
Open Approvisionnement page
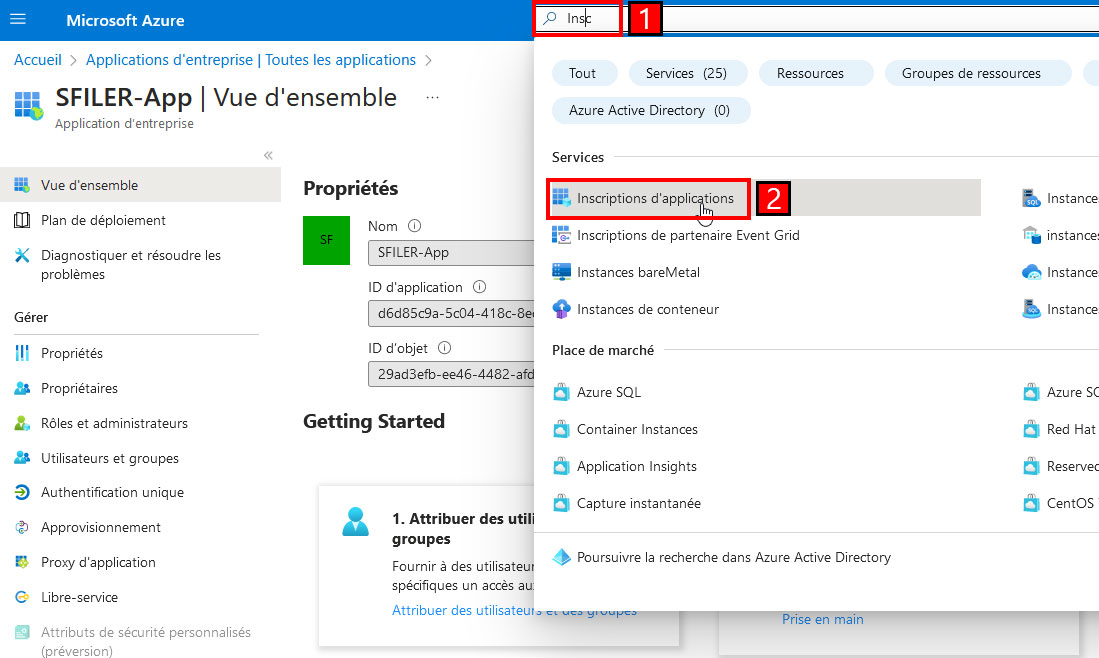click(101, 528)
